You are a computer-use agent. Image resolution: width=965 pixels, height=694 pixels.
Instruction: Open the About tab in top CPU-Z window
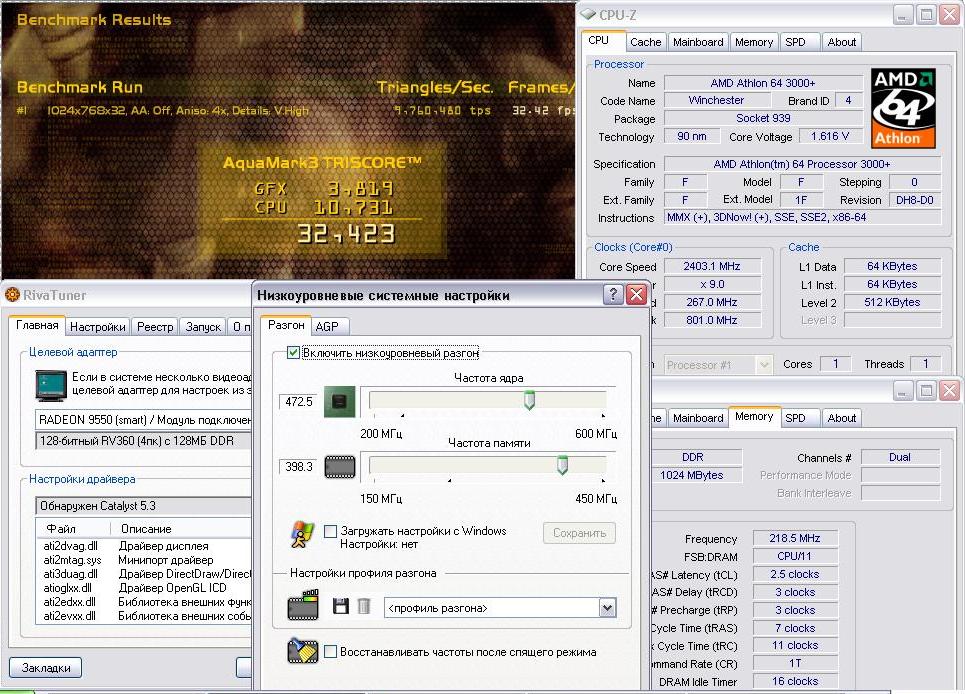pyautogui.click(x=841, y=42)
